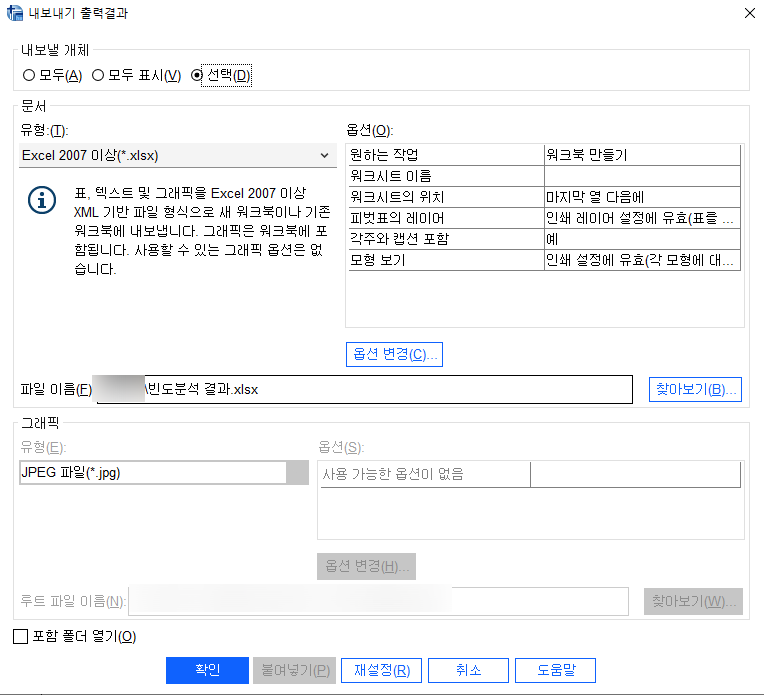Click the 옵션 변경(C)... button
Viewport: 764px width, 695px height.
coord(394,354)
